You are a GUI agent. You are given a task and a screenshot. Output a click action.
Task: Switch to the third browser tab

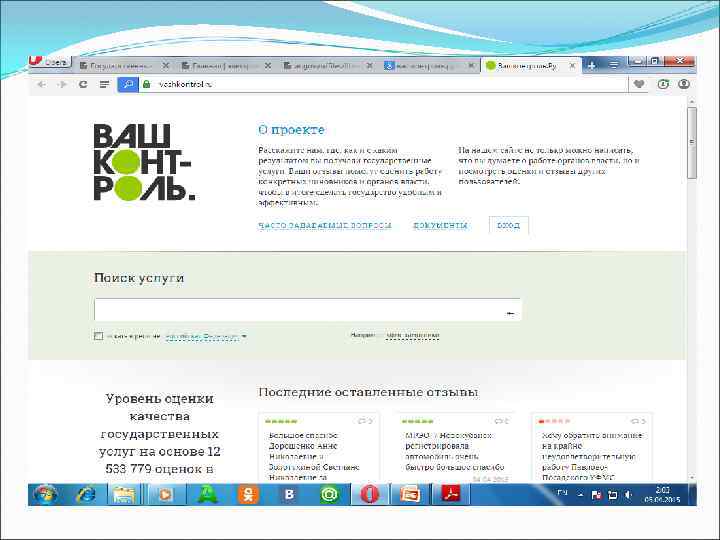coord(327,66)
